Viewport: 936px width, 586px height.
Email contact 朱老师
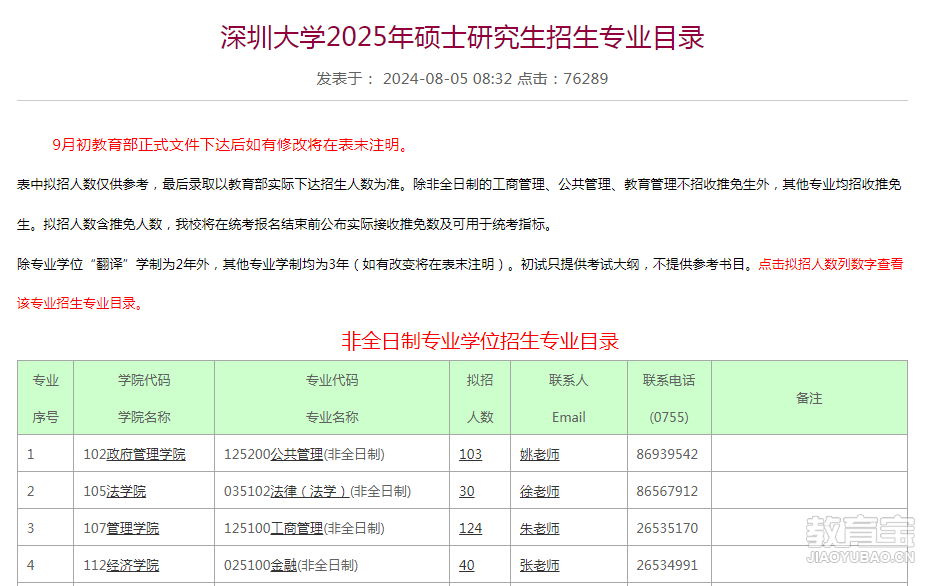coord(540,528)
